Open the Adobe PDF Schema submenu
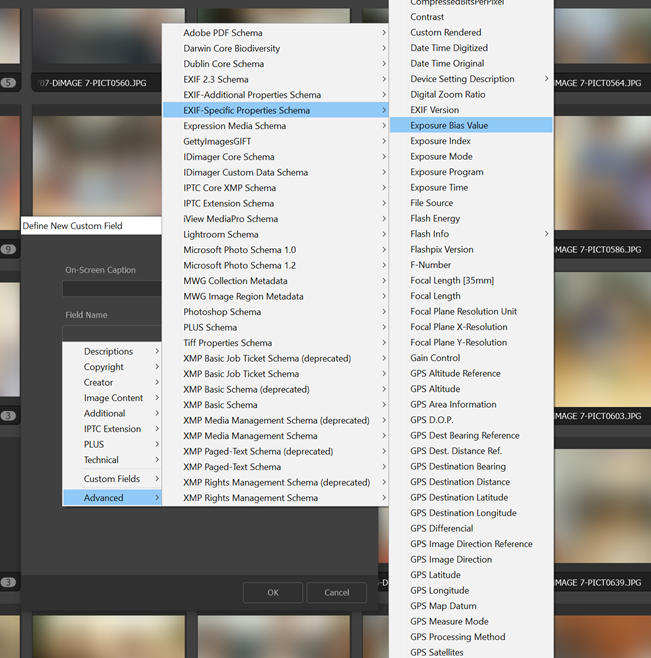 click(275, 33)
